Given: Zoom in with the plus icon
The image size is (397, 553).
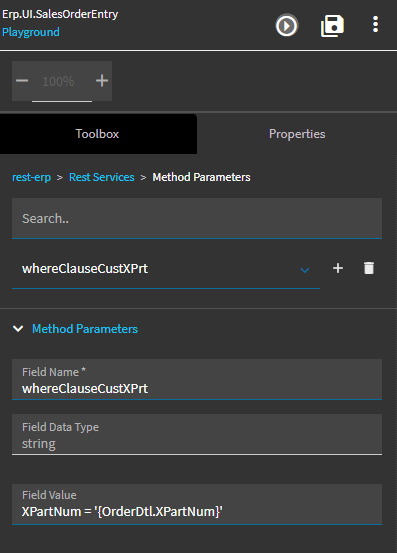Looking at the screenshot, I should [x=102, y=81].
